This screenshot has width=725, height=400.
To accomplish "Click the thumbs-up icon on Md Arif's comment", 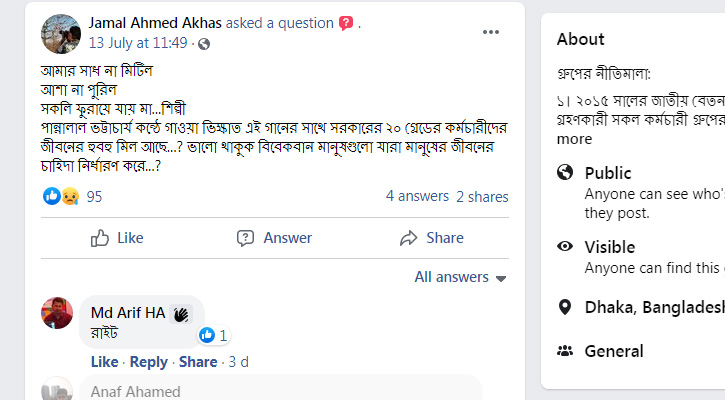I will click(207, 335).
